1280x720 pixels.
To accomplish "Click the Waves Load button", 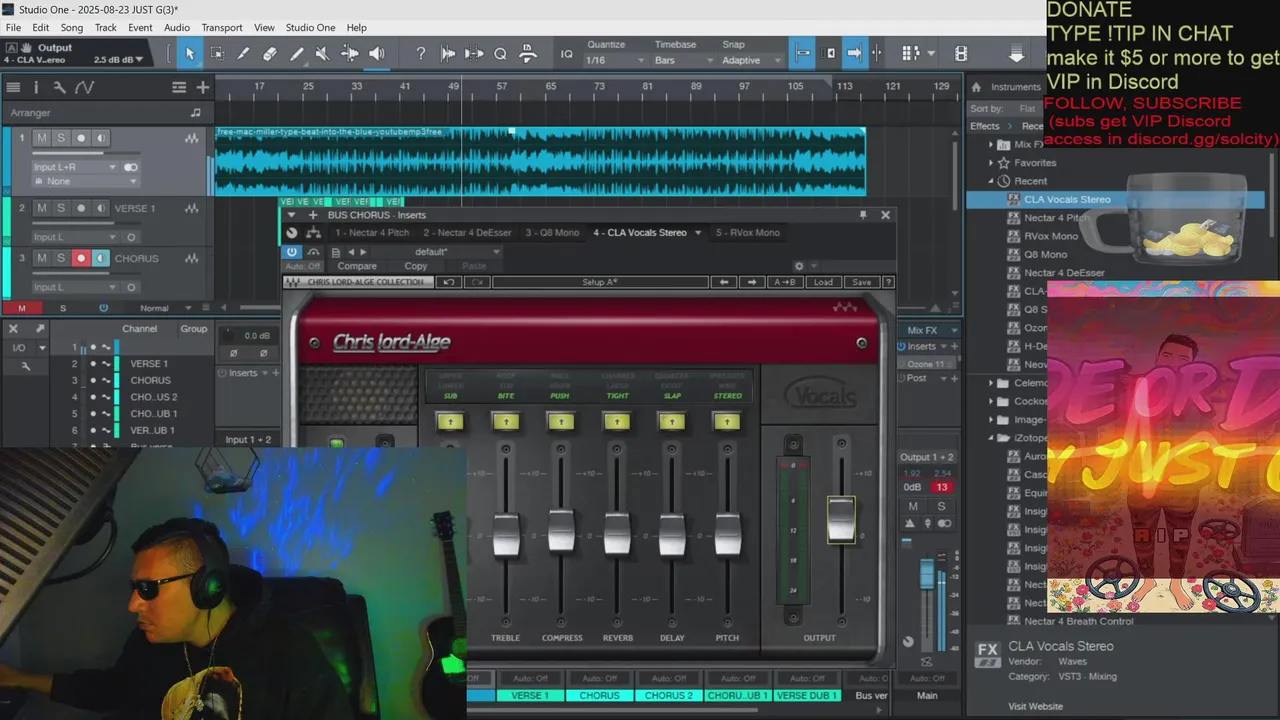I will (x=823, y=282).
